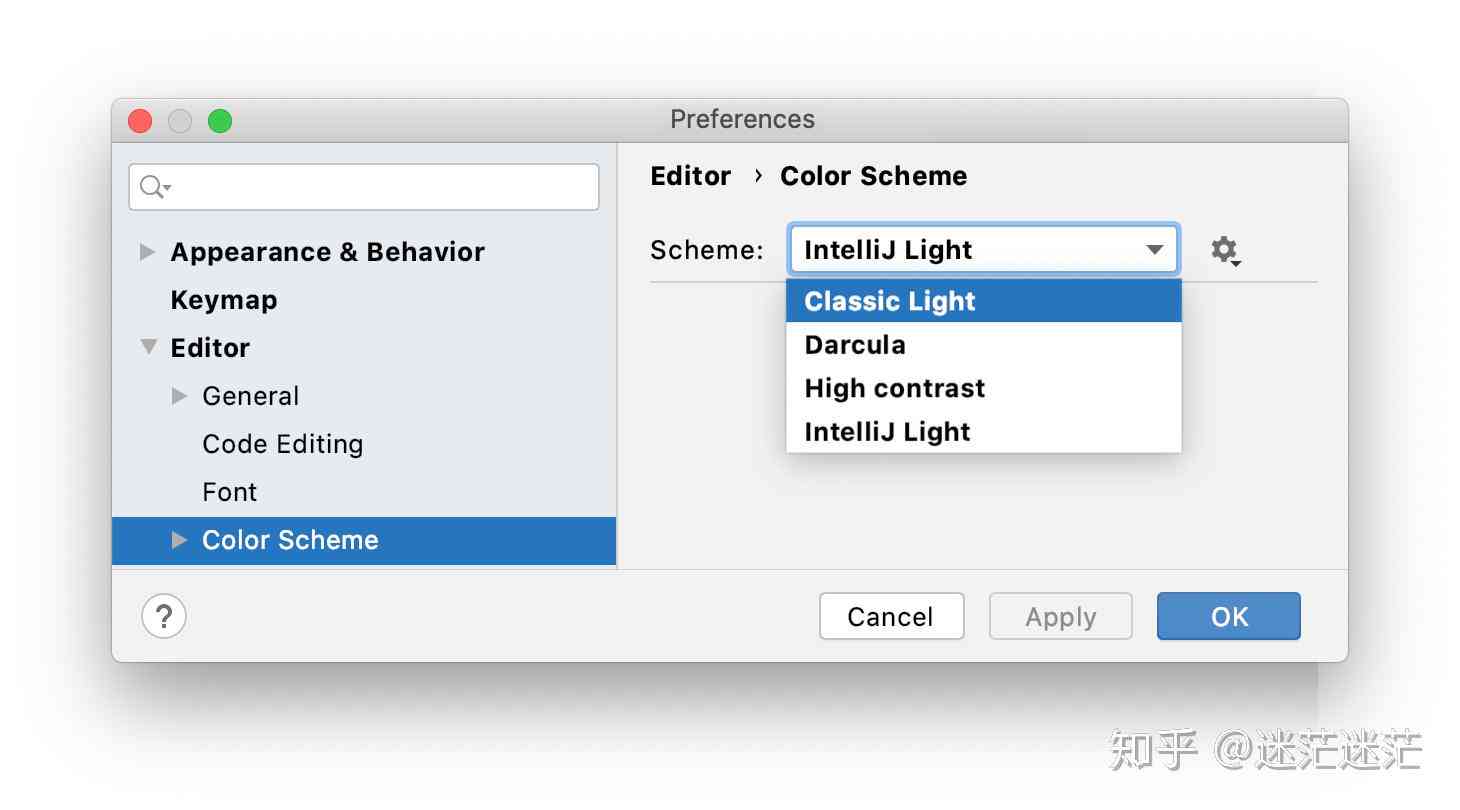Open the Font settings page
1460x810 pixels.
click(x=230, y=492)
